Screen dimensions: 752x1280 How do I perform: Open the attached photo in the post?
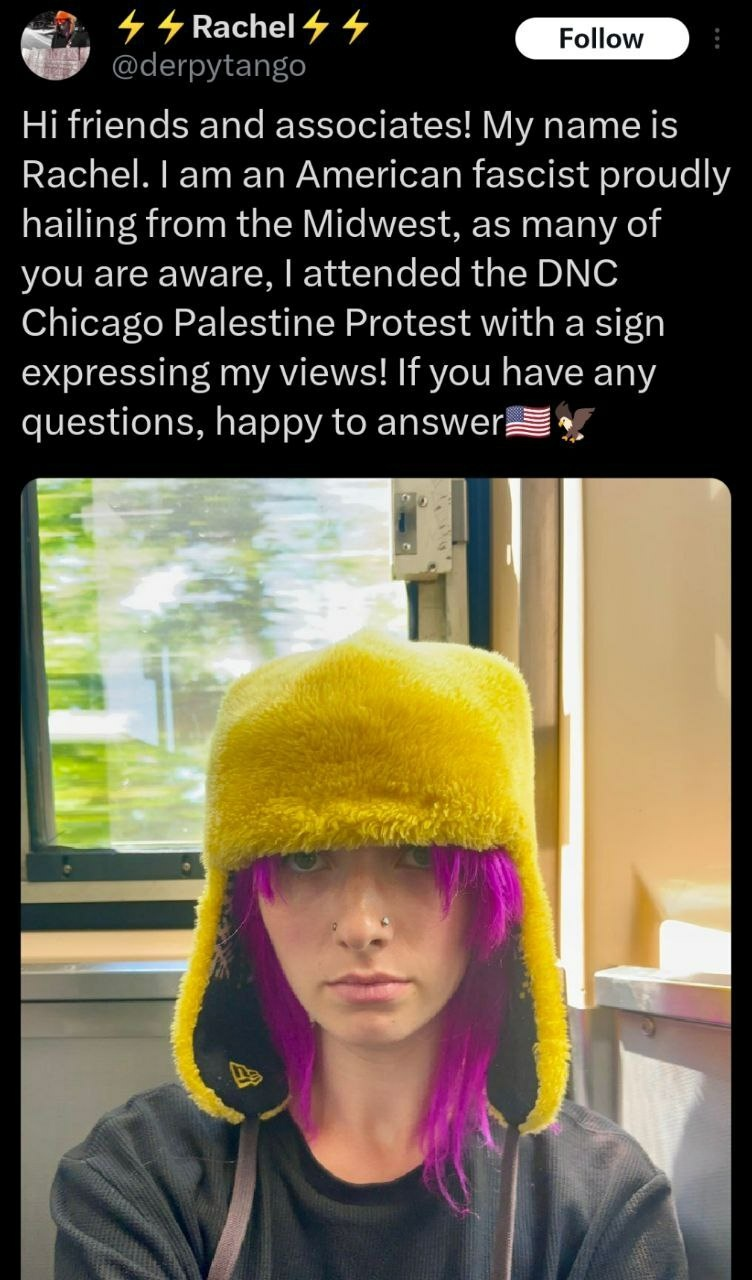[x=376, y=879]
